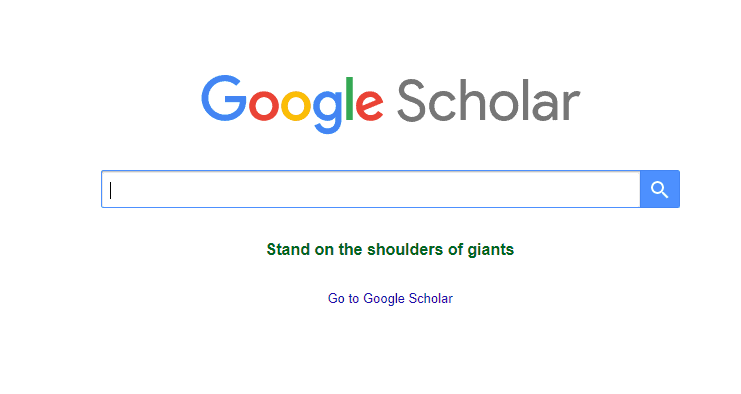Click the yellow second o in Google
This screenshot has width=741, height=394.
[296, 105]
